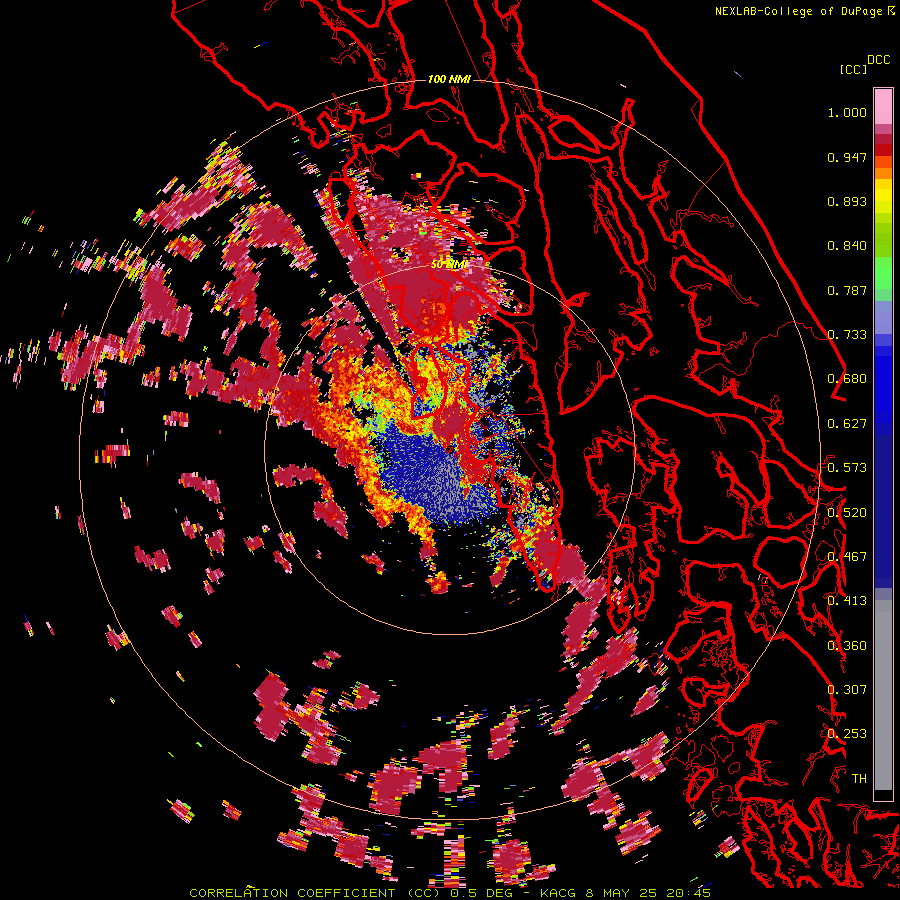This screenshot has width=900, height=900.
Task: Pick the yellow segment of the color bar
Action: click(883, 196)
